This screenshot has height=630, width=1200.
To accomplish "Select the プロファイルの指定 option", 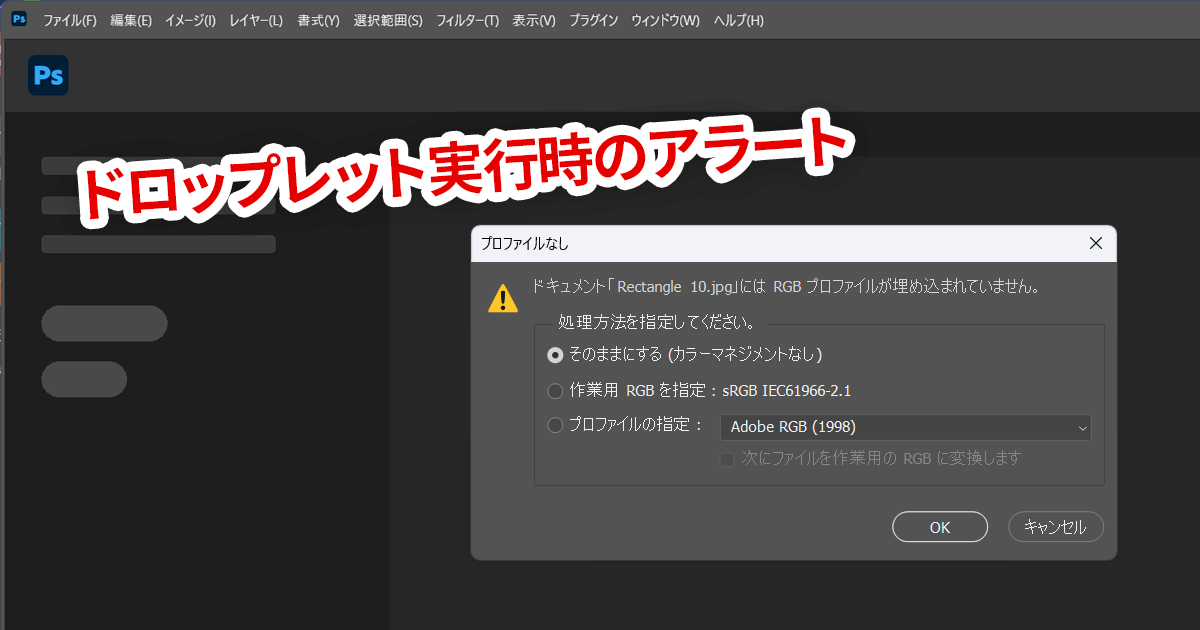I will (x=556, y=426).
